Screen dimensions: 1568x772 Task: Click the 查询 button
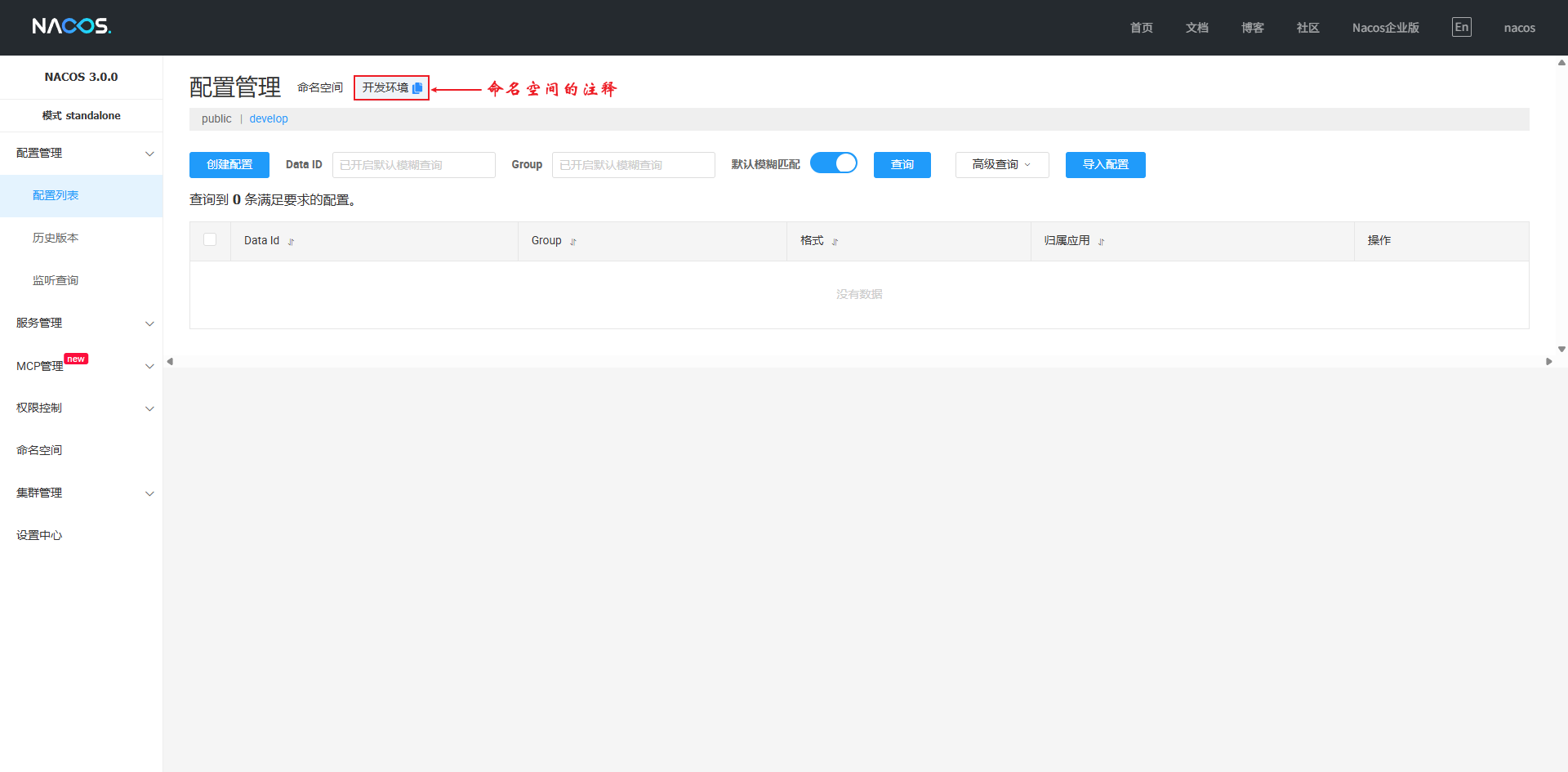point(902,165)
